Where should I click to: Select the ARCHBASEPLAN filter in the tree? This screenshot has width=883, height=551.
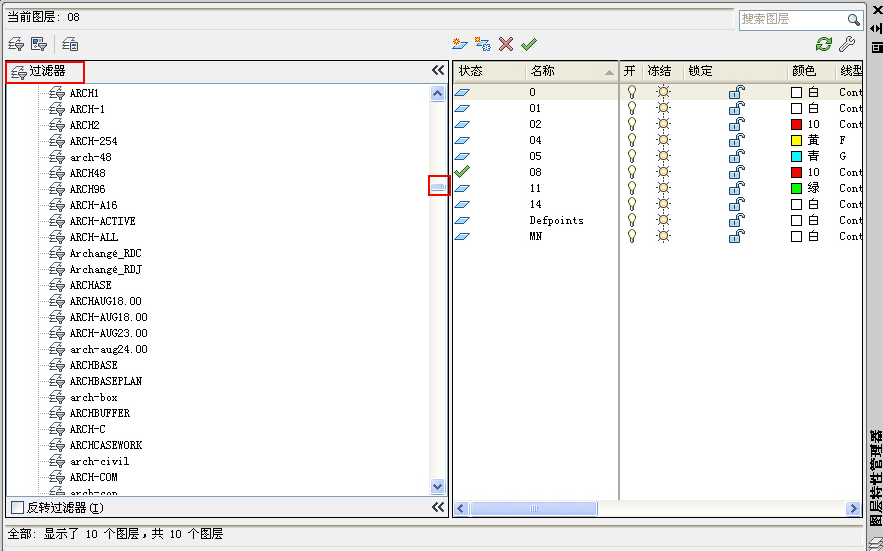tap(105, 381)
